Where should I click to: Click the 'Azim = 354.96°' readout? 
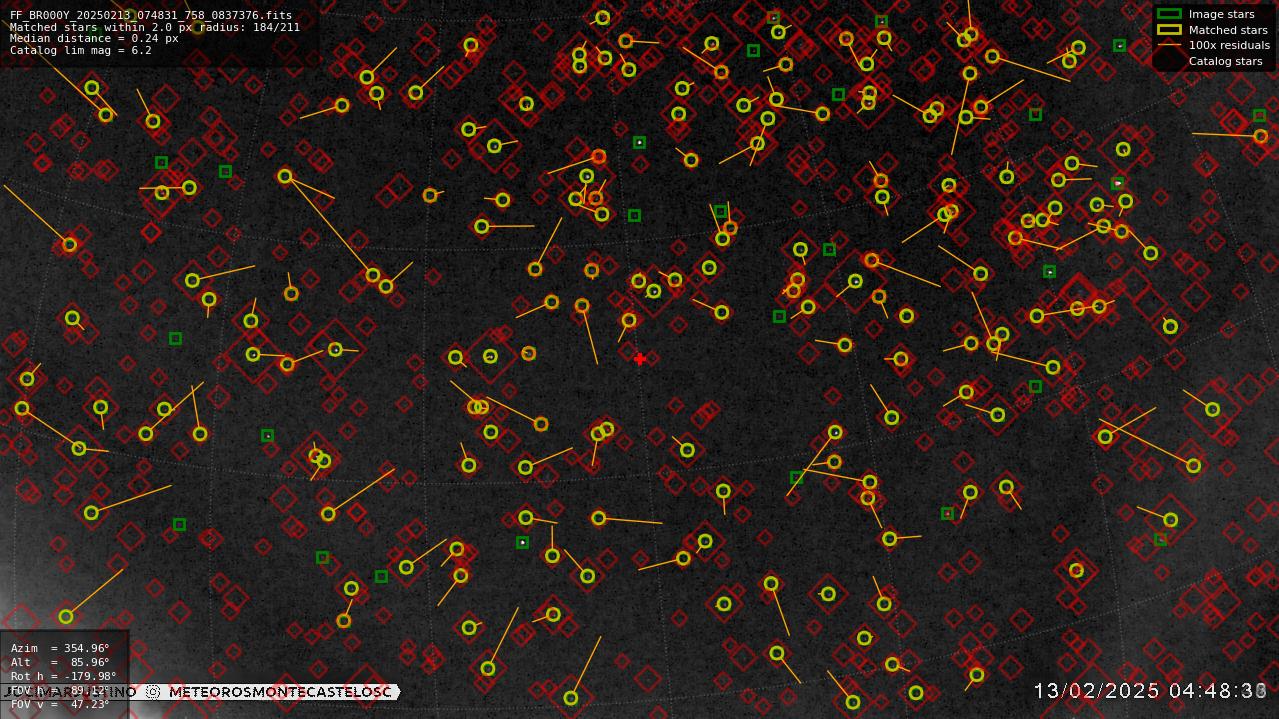[60, 648]
